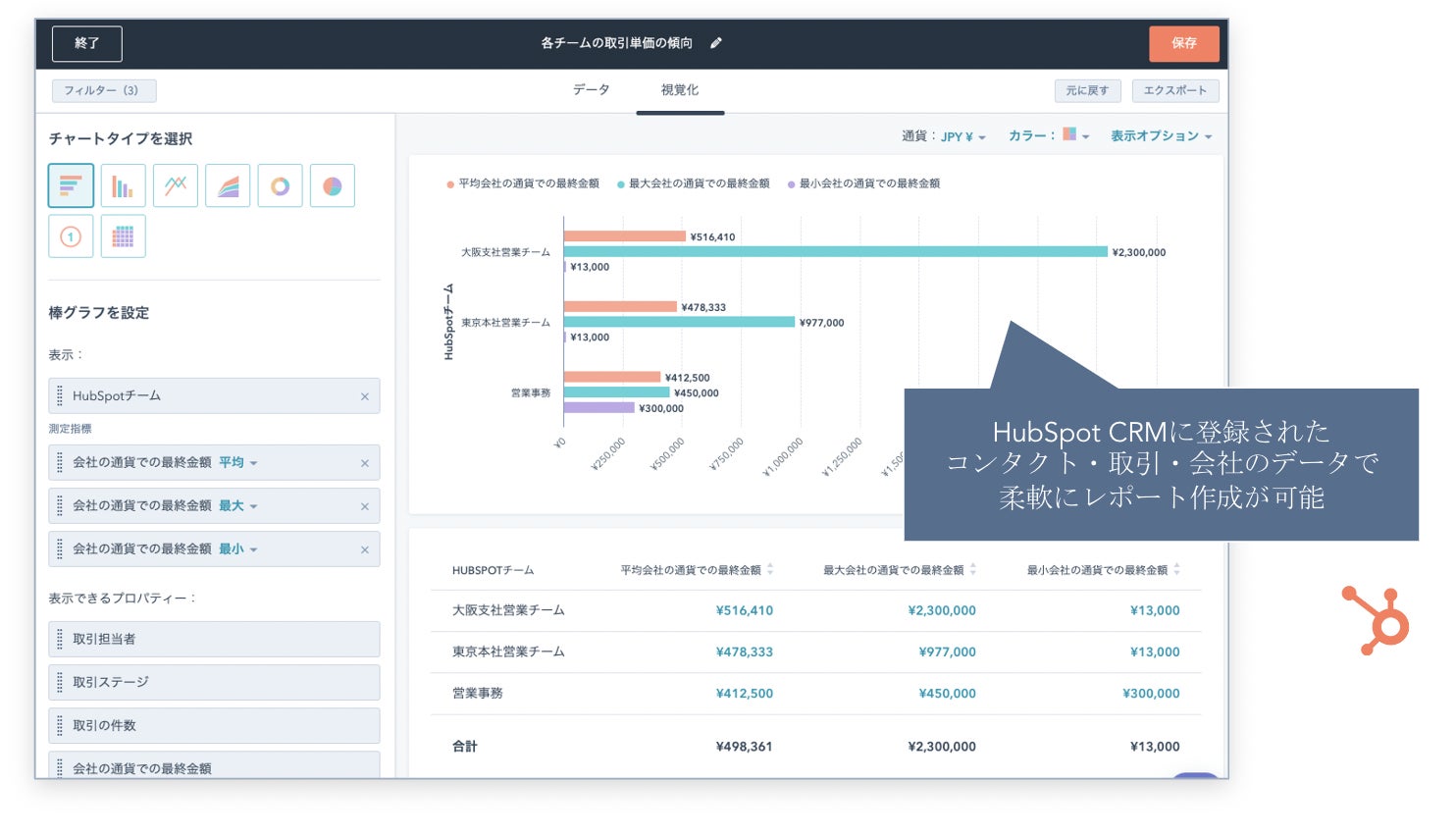Grab the drag handle of 取引ステージ

[60, 682]
